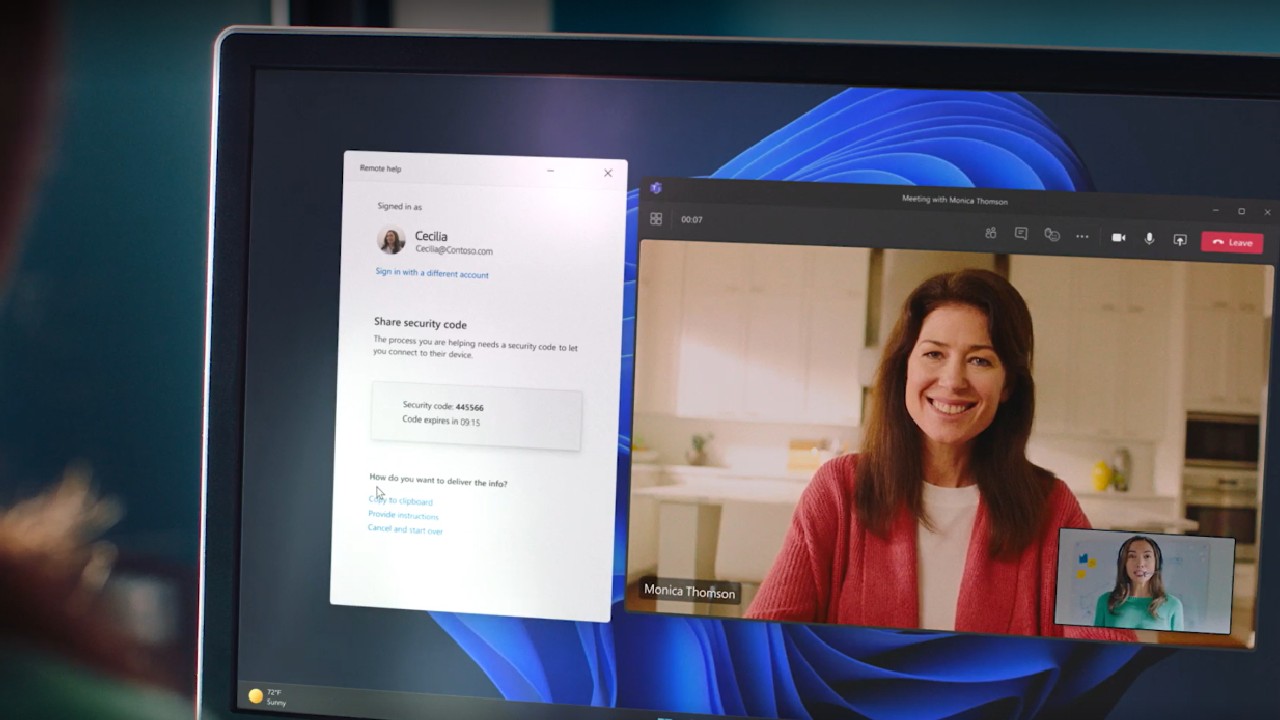Viewport: 1280px width, 720px height.
Task: Click the Remote help window title
Action: (x=380, y=168)
